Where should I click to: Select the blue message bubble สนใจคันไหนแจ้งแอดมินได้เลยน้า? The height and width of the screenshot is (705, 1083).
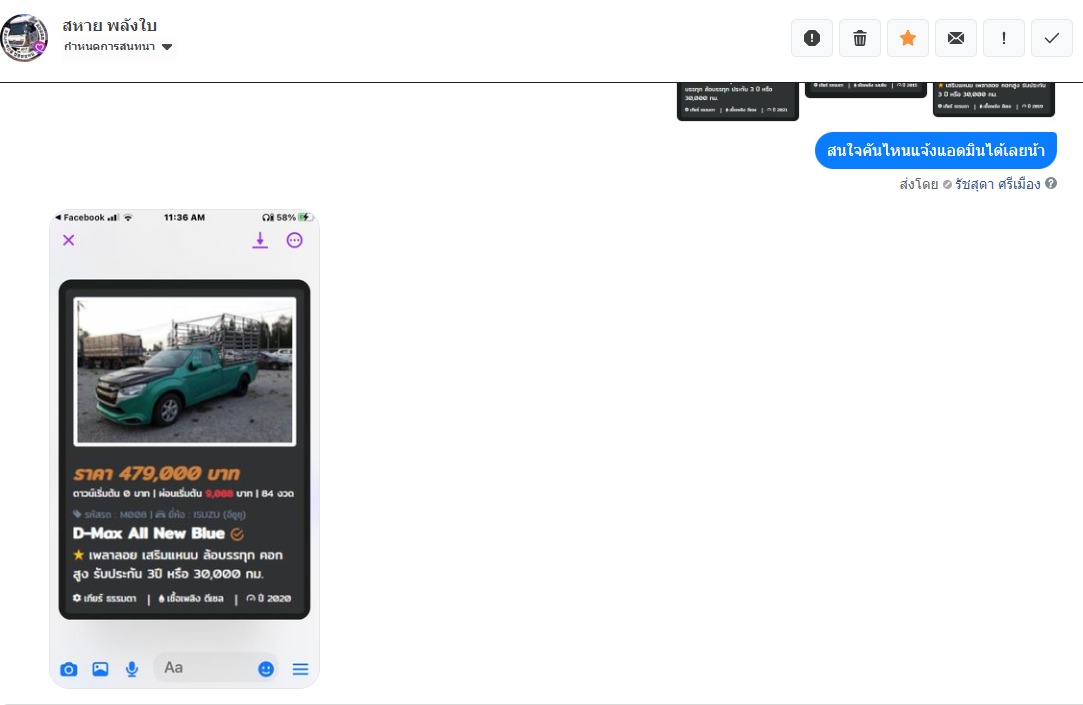(936, 151)
